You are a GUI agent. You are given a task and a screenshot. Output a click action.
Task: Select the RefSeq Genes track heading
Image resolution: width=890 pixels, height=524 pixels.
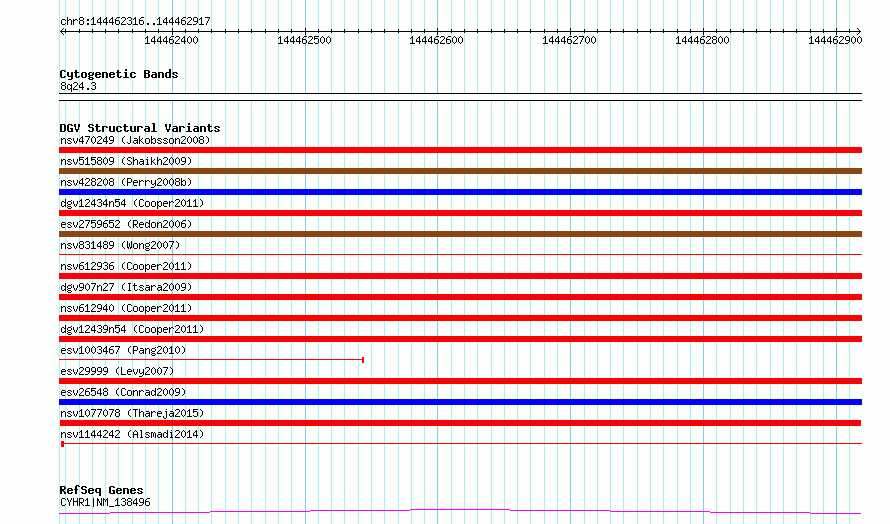coord(101,490)
